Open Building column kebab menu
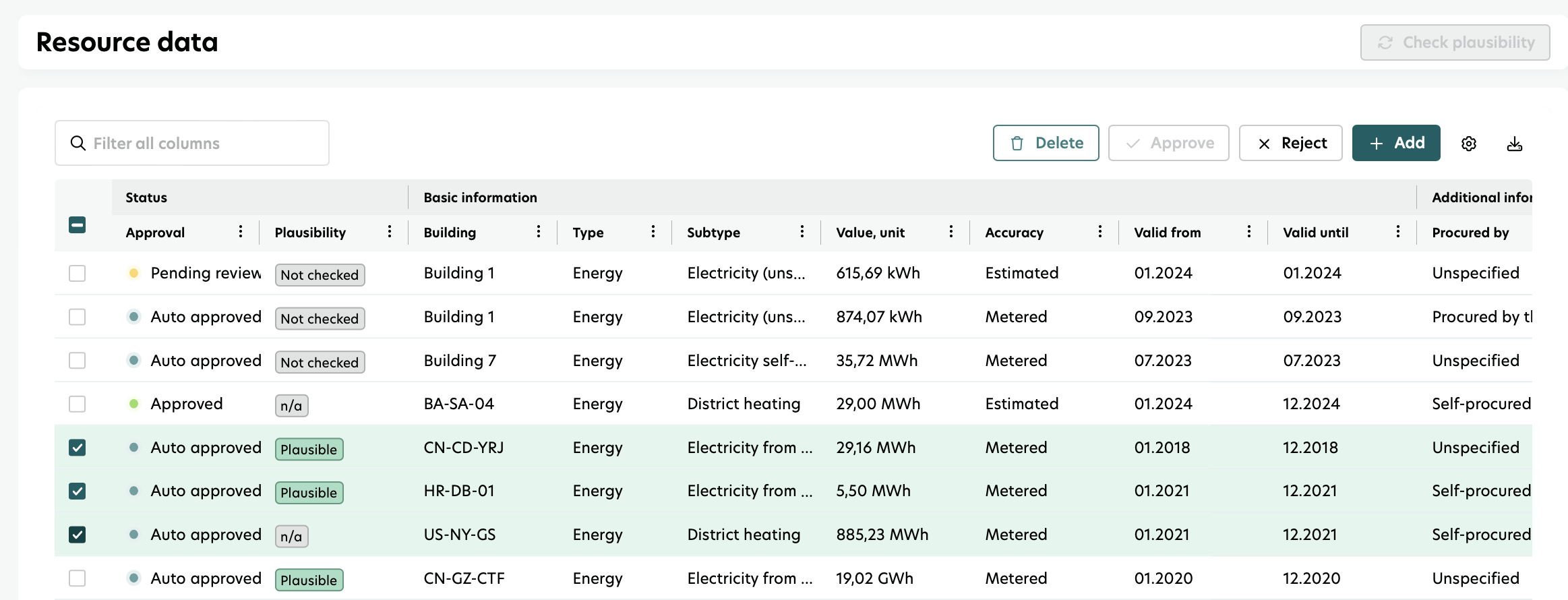 (539, 232)
